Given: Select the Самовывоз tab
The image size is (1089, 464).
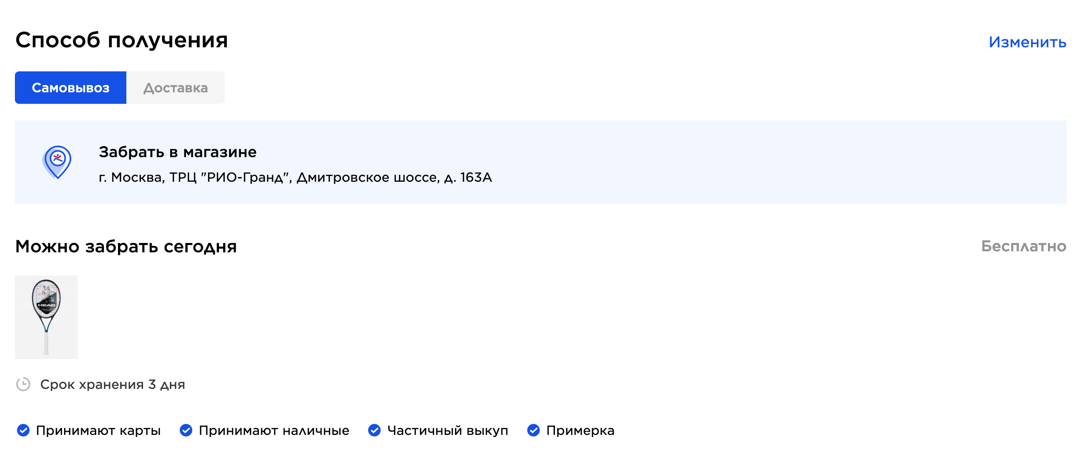Looking at the screenshot, I should 71,88.
